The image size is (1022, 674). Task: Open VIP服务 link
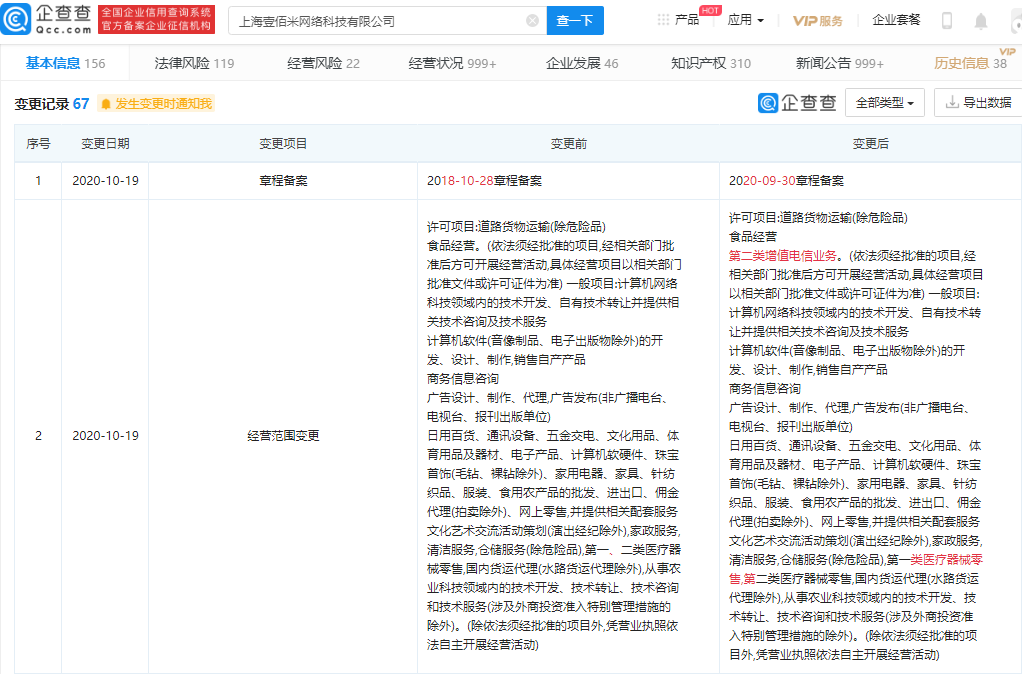[817, 21]
